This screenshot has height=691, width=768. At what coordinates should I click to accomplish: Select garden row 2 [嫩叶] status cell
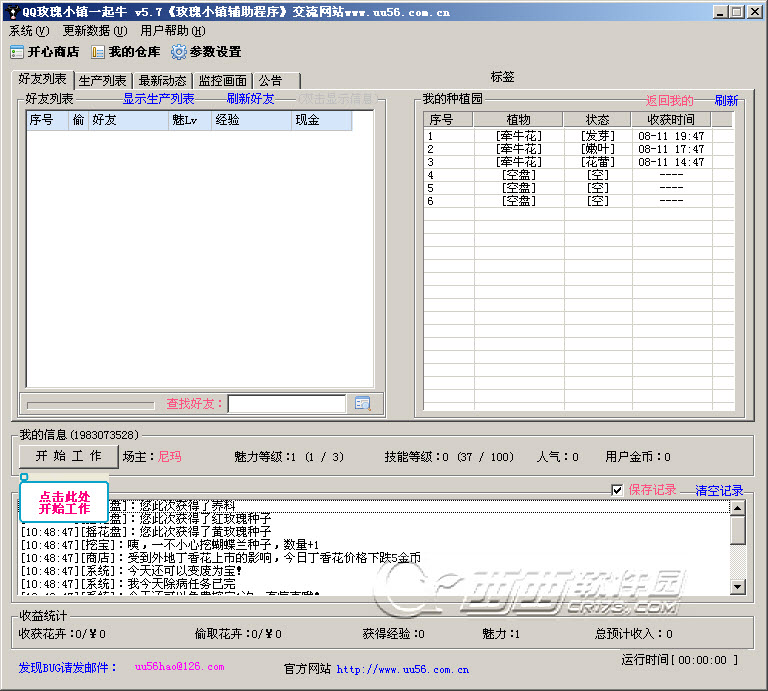[598, 149]
